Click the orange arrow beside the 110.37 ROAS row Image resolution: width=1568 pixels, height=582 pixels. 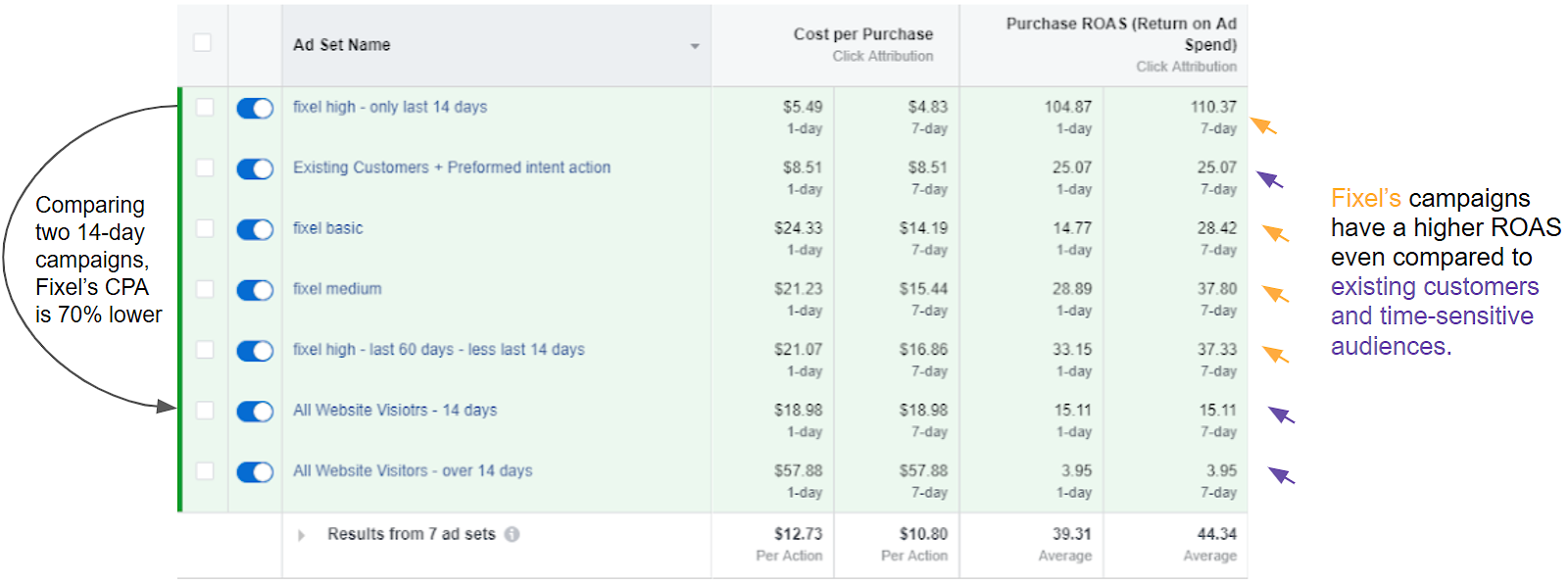[1263, 125]
